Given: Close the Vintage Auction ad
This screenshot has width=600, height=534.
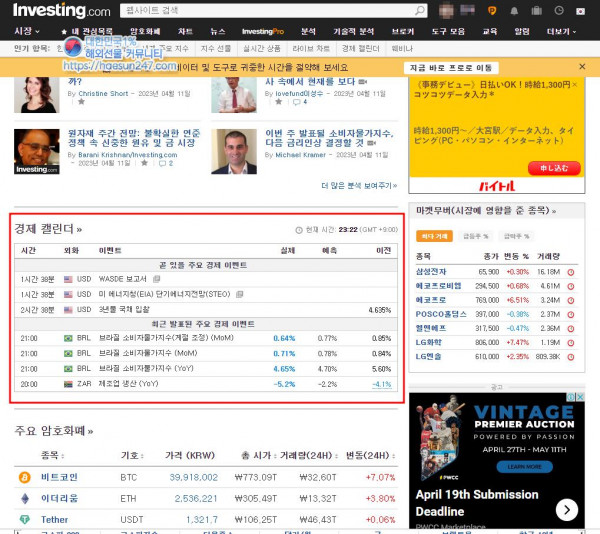Looking at the screenshot, I should coord(580,397).
